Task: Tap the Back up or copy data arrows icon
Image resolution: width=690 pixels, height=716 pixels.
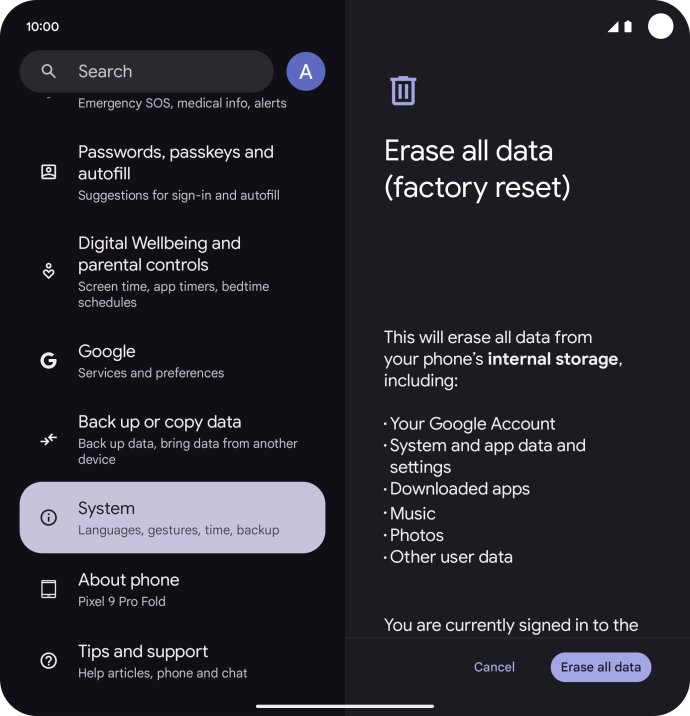Action: 49,440
